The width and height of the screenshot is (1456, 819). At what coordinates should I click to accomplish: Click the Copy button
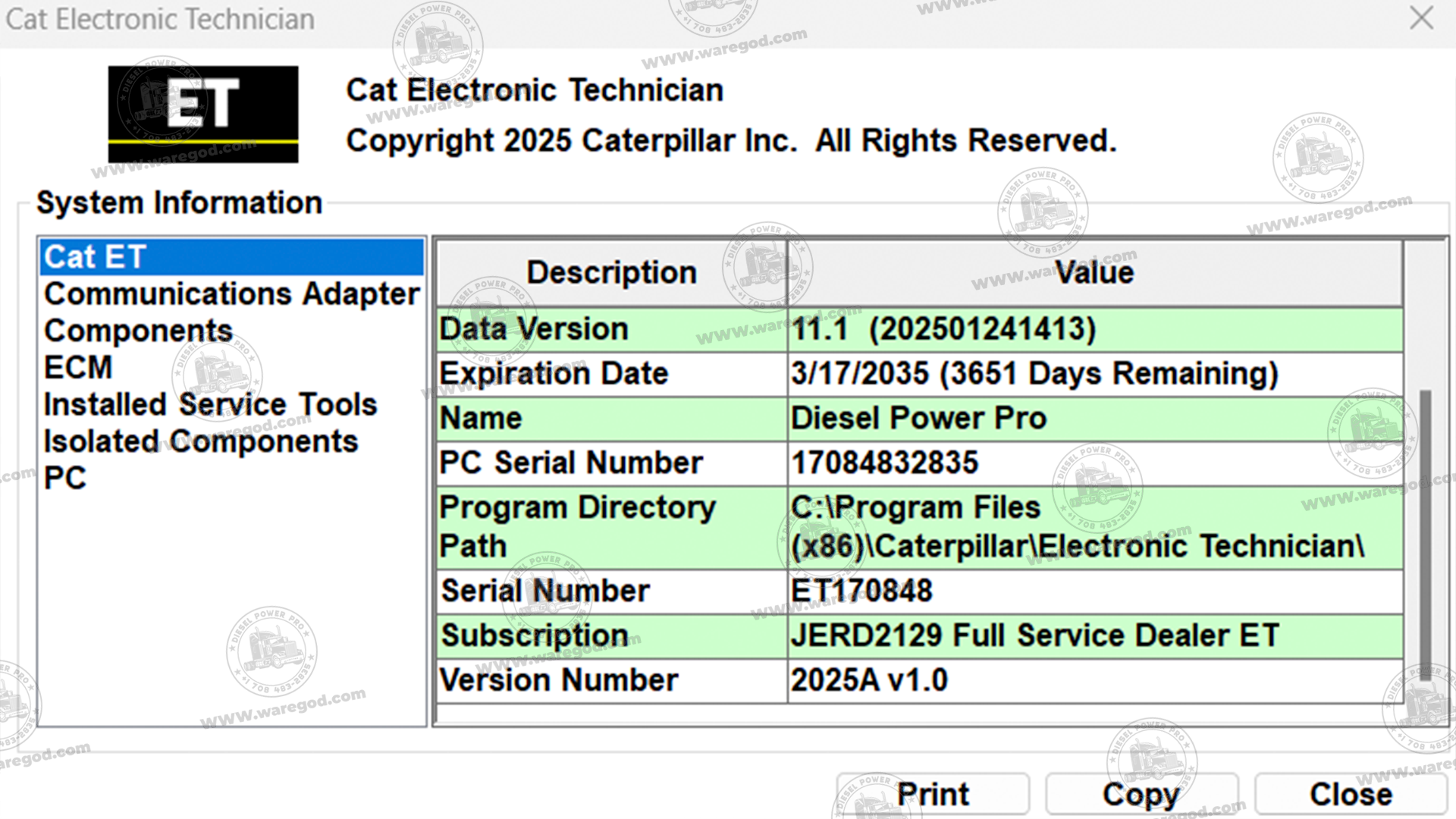pos(1141,794)
